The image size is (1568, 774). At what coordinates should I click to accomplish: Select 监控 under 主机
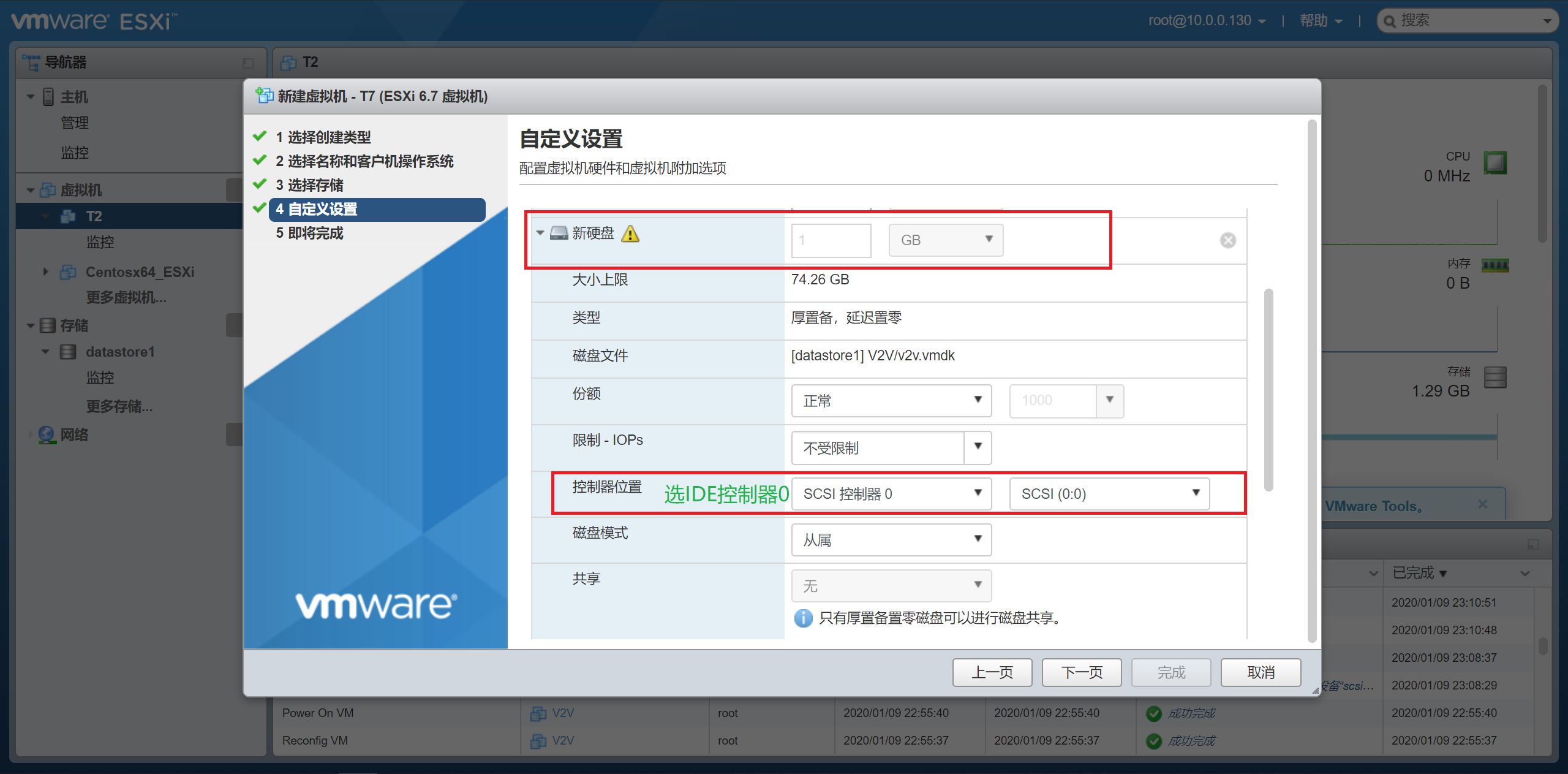click(75, 153)
